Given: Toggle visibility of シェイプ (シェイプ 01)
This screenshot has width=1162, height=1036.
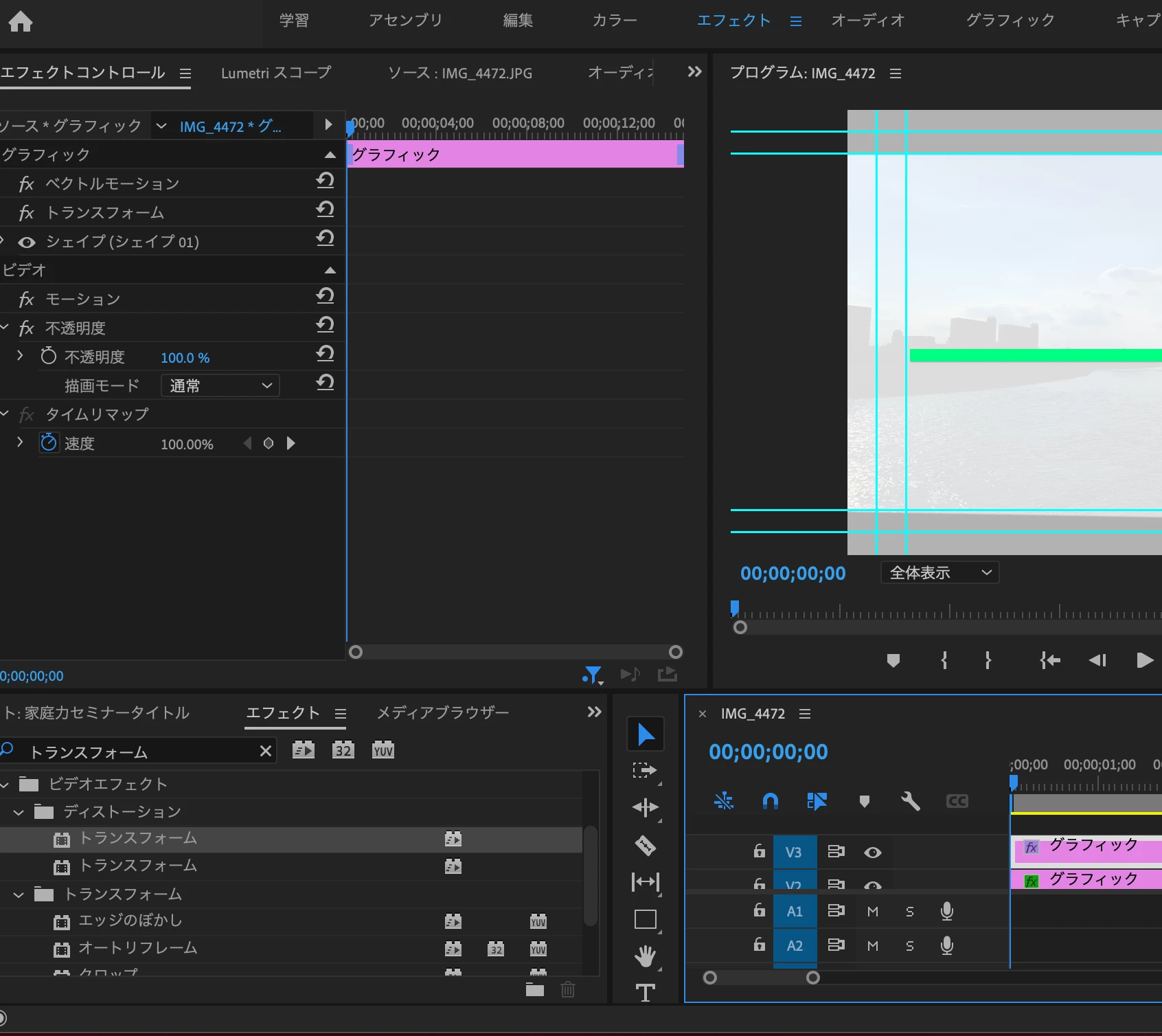Looking at the screenshot, I should coord(27,242).
